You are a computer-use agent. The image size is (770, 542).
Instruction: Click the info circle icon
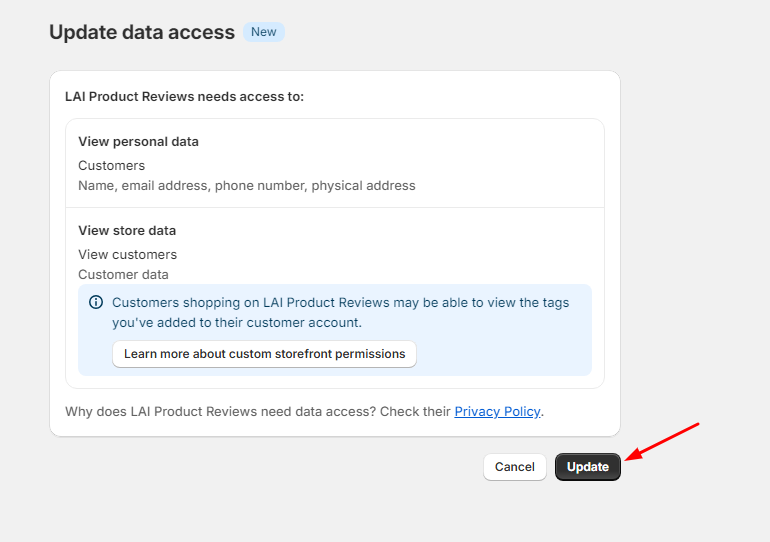pyautogui.click(x=96, y=302)
